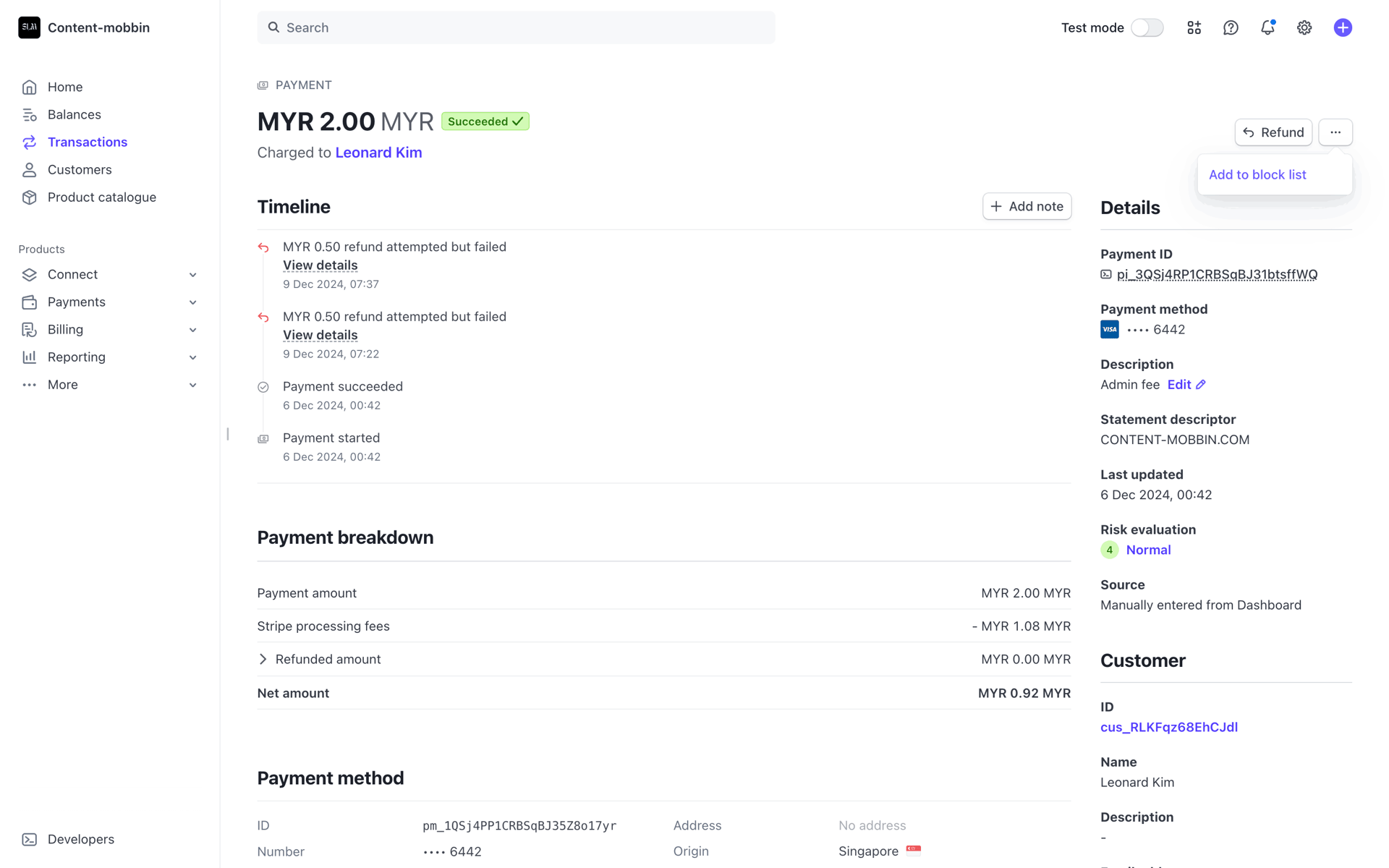Click the blue plus create button

(x=1343, y=27)
